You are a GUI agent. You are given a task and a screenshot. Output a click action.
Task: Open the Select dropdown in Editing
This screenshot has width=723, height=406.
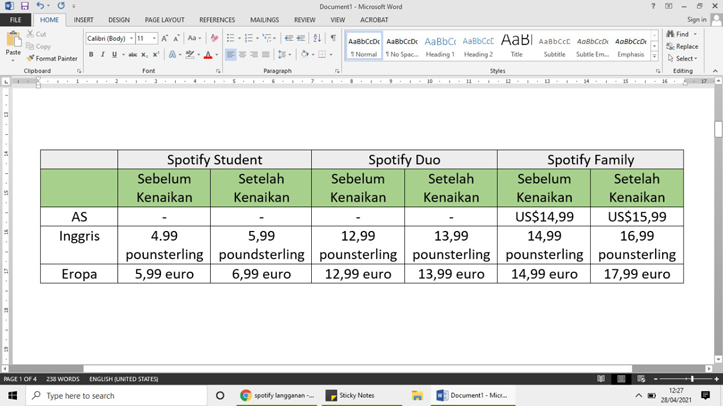(682, 59)
